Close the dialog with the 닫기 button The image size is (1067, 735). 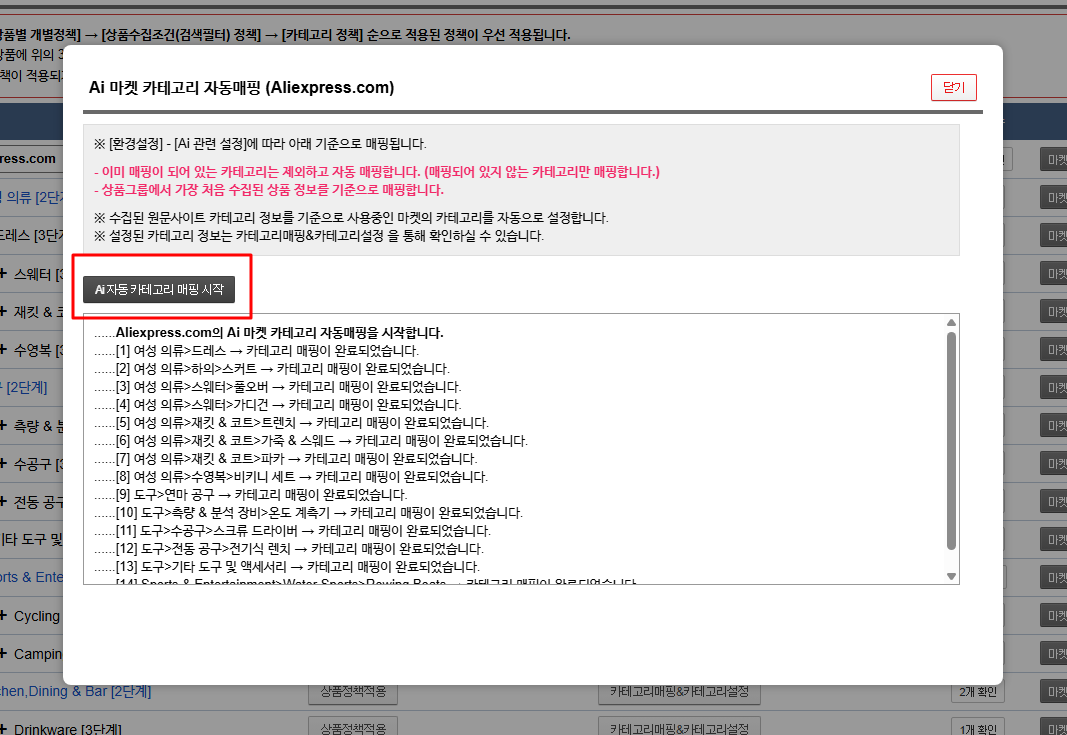pyautogui.click(x=953, y=88)
